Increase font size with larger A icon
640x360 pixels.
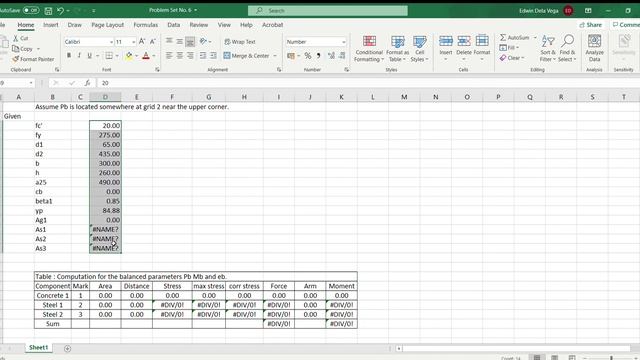tap(142, 42)
